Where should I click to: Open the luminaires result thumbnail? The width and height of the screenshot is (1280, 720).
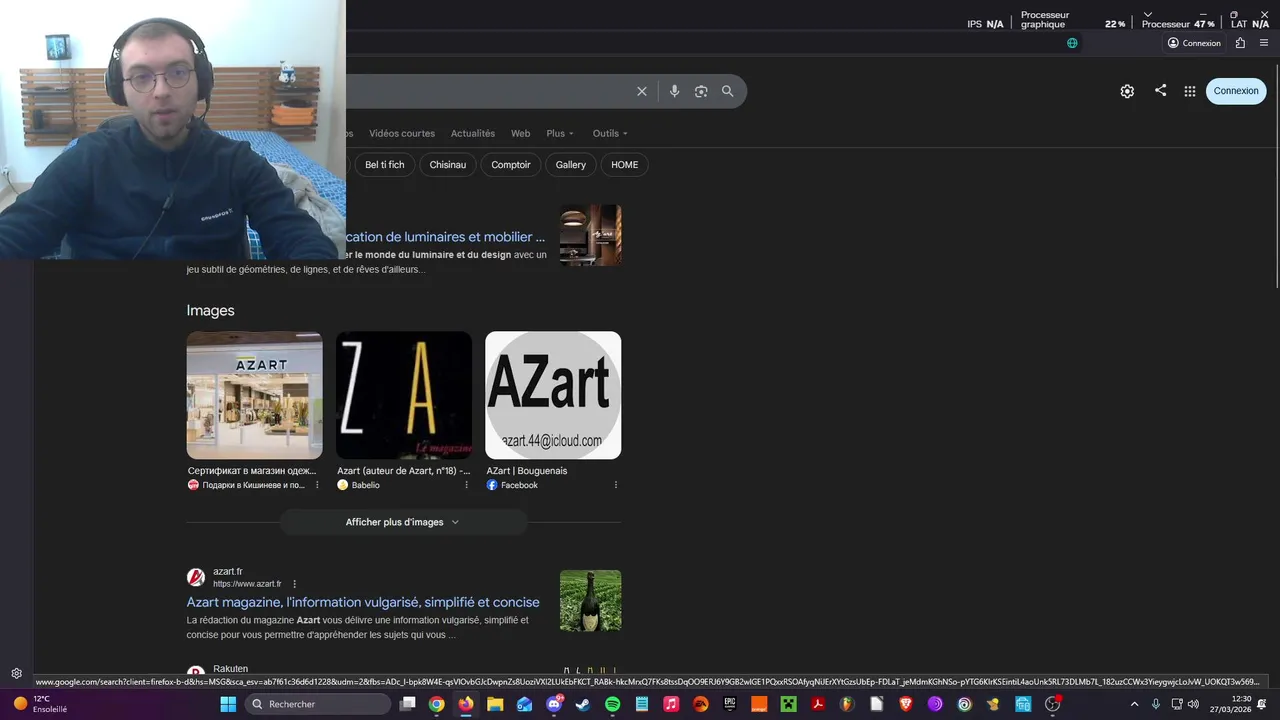coord(590,235)
